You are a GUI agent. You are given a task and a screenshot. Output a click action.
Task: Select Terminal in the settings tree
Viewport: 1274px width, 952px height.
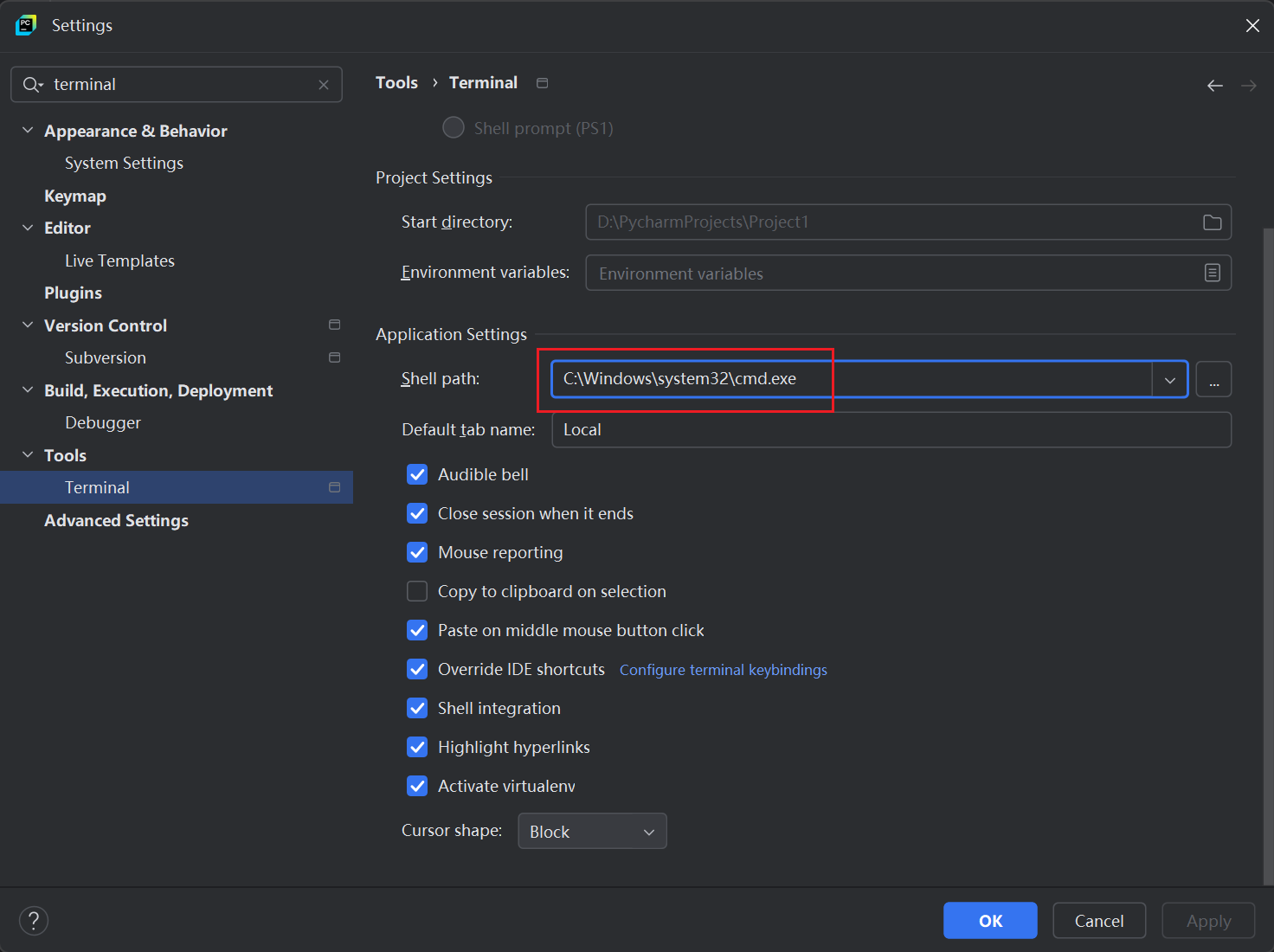coord(177,487)
